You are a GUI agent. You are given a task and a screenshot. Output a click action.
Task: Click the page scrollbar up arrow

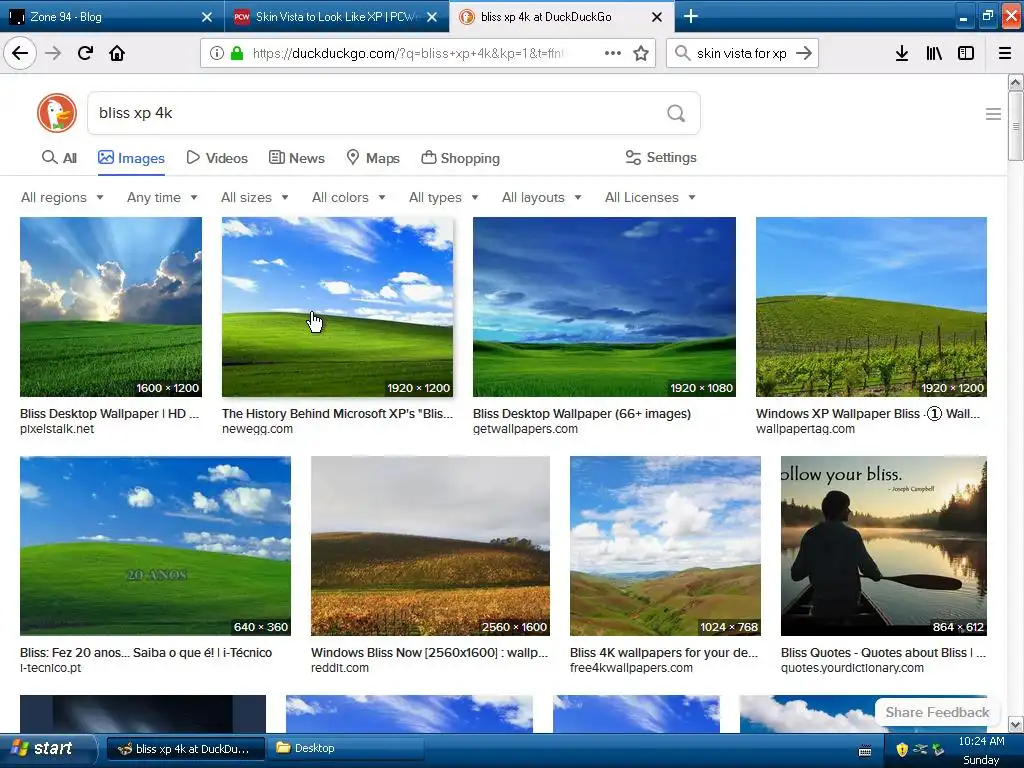[1016, 83]
